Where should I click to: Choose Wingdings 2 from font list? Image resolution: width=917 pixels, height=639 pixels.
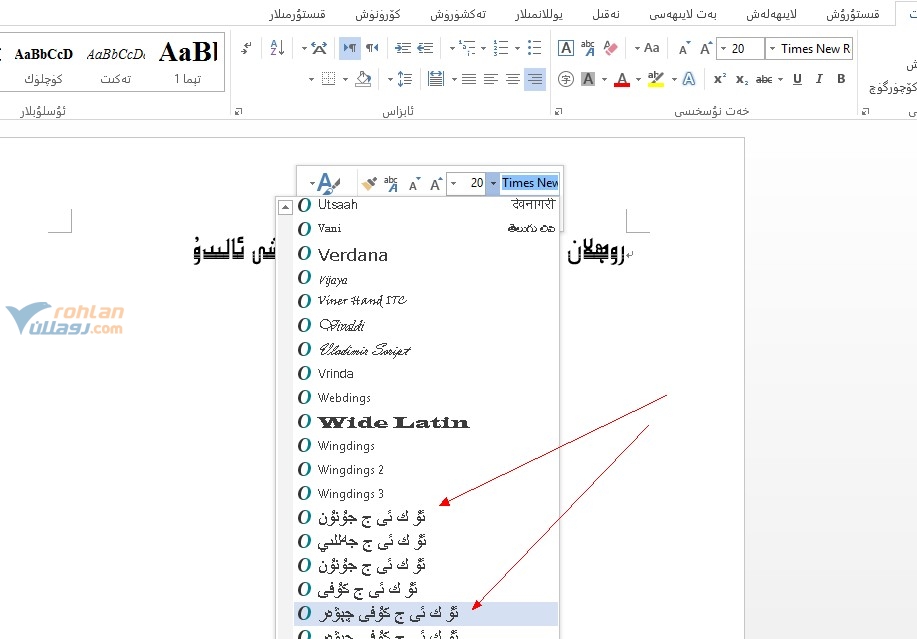[x=426, y=469]
